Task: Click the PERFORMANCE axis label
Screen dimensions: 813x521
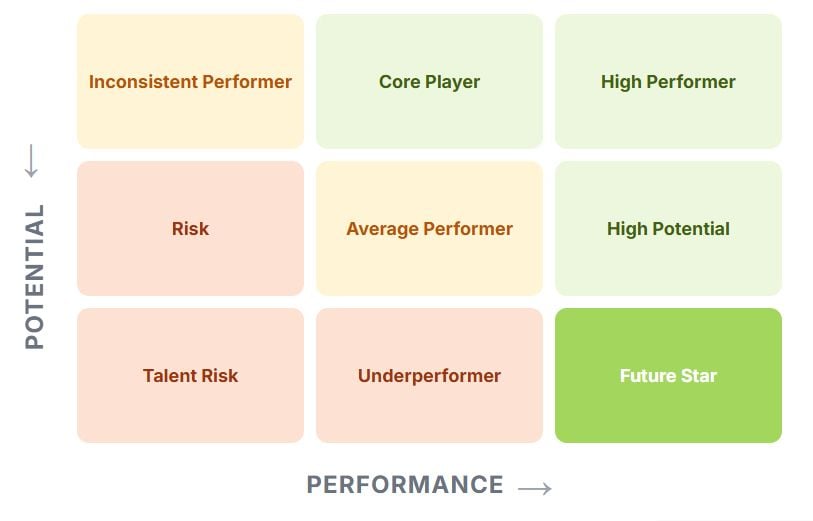Action: pos(405,485)
